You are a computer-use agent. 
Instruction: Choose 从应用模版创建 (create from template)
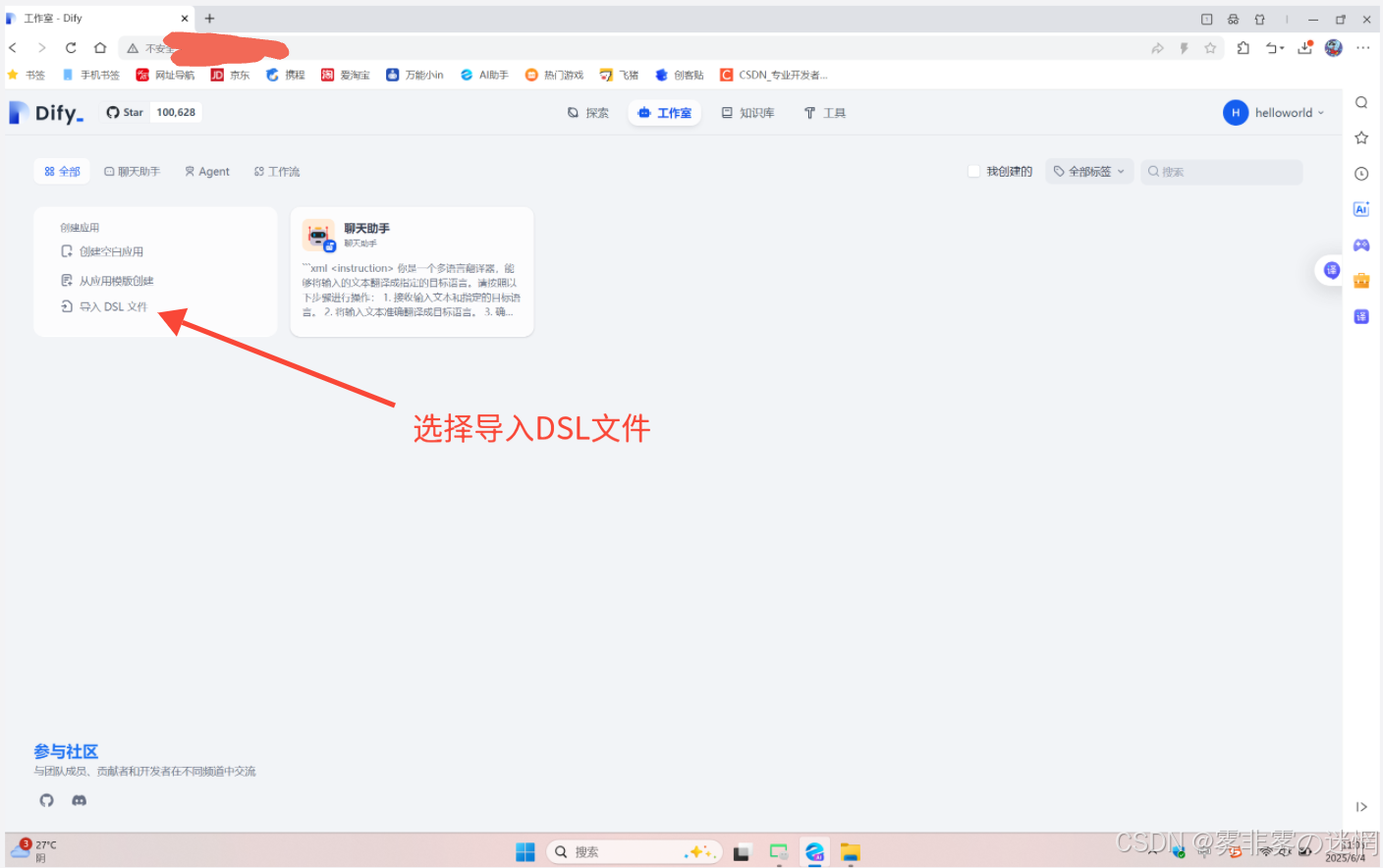click(x=107, y=281)
